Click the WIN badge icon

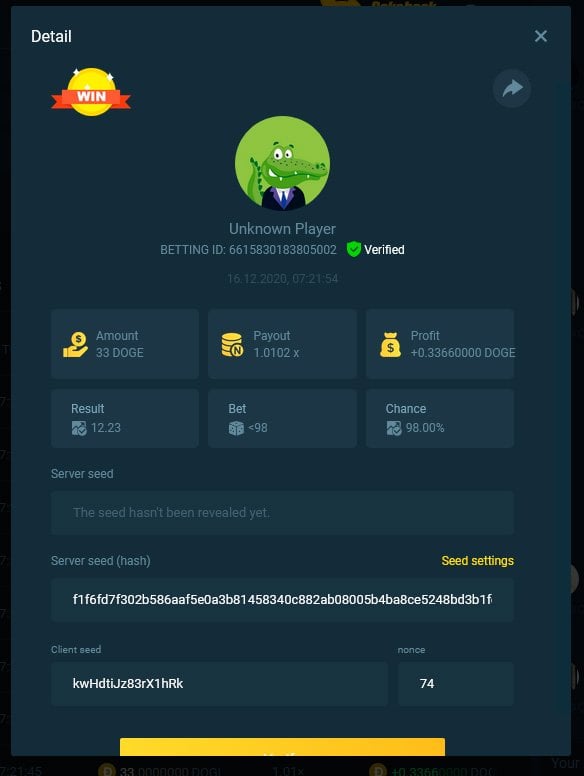click(x=91, y=92)
